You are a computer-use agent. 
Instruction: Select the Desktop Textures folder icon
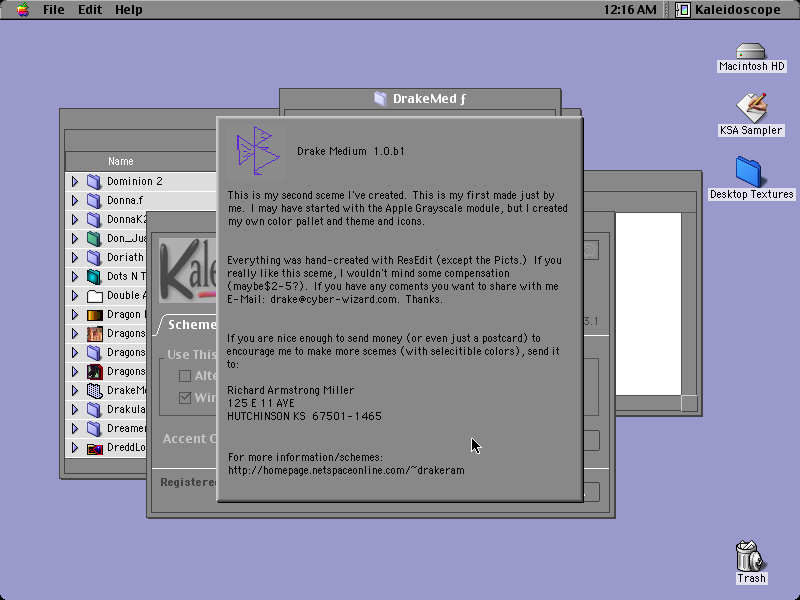[748, 172]
